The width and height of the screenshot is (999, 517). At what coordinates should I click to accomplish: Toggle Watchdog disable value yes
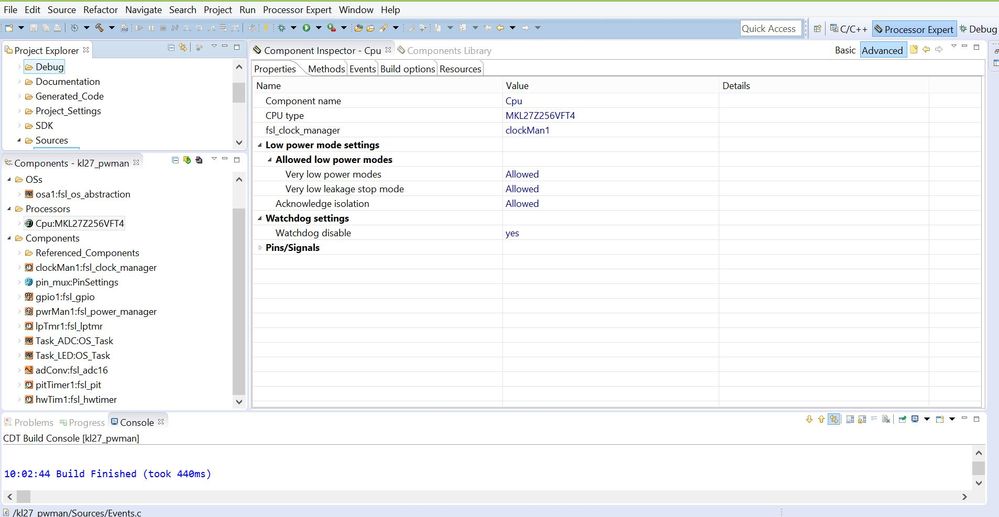click(512, 233)
